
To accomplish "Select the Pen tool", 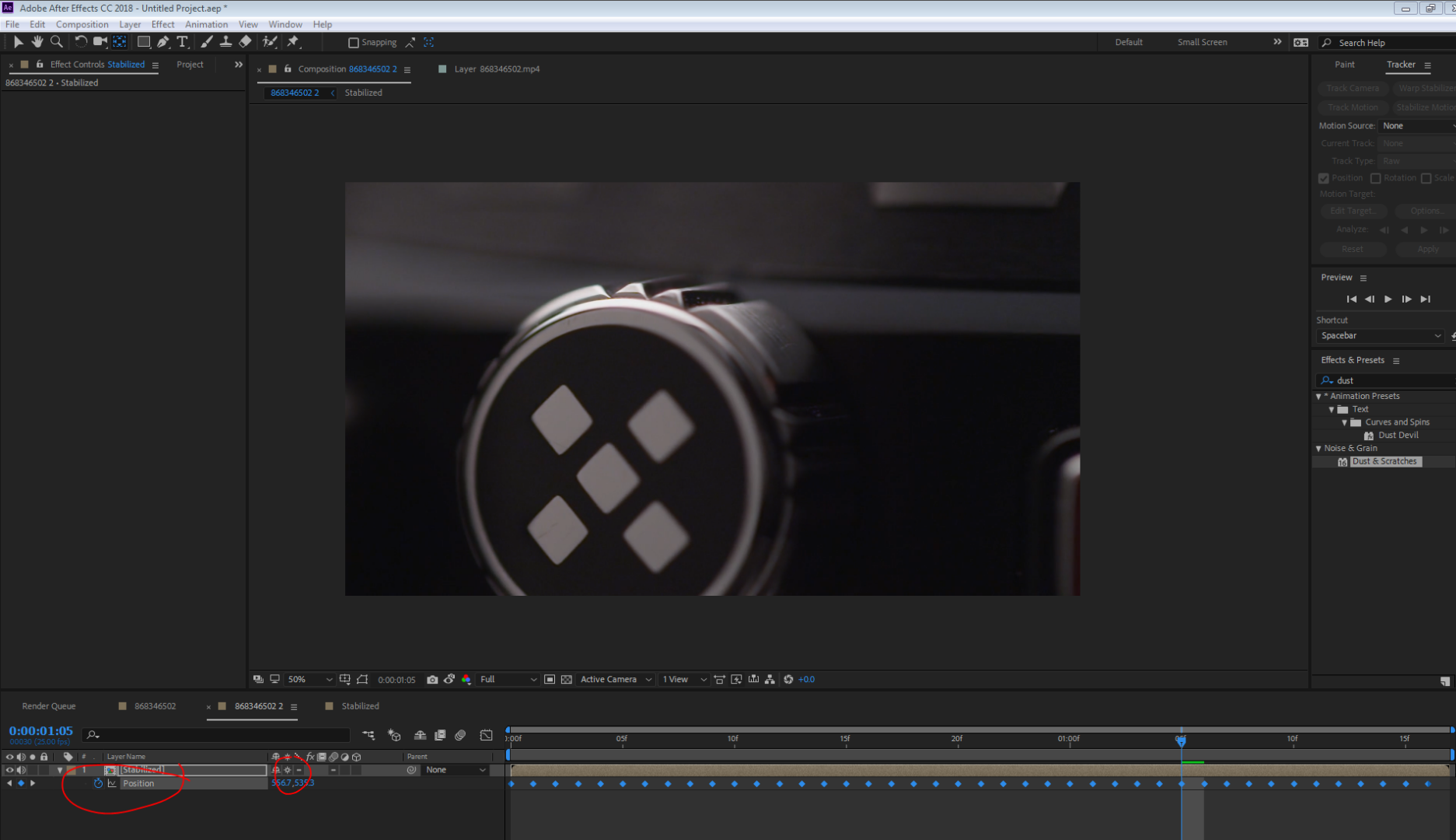I will [162, 42].
